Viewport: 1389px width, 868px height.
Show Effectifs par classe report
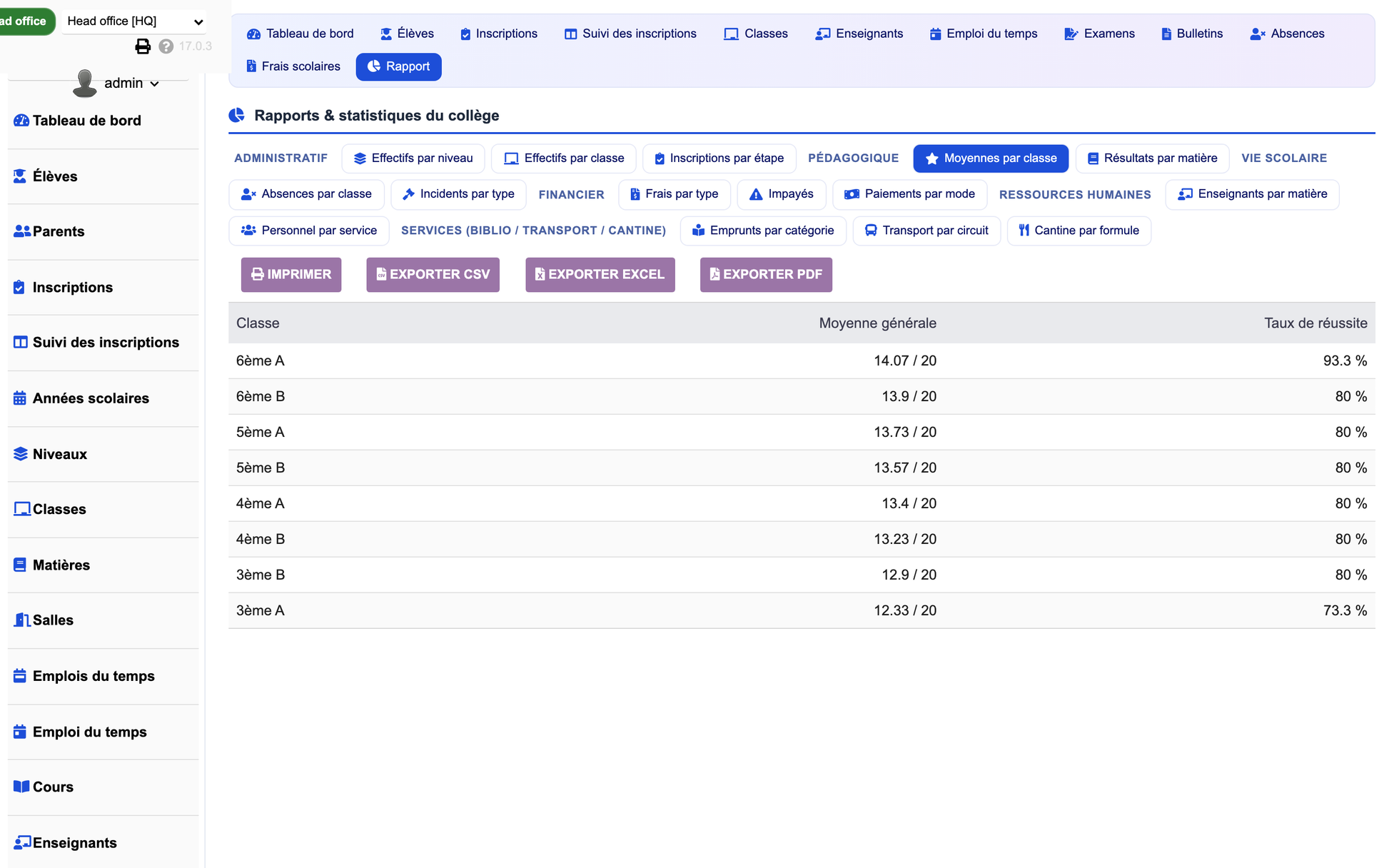564,158
